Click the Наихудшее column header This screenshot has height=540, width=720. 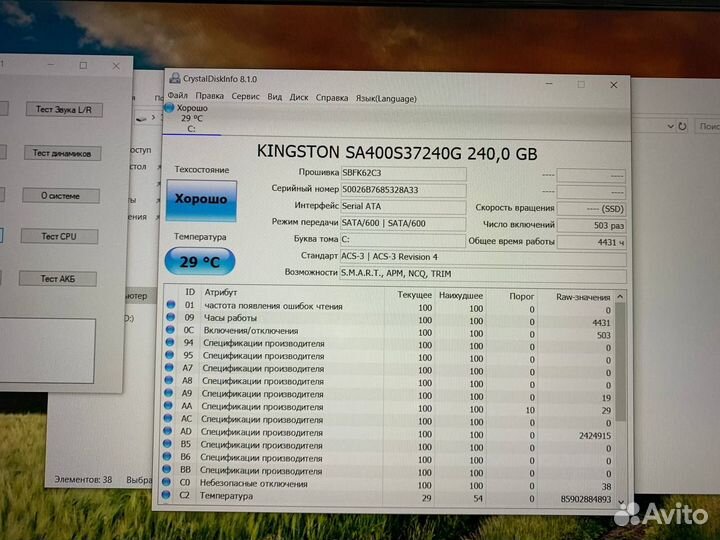[461, 296]
